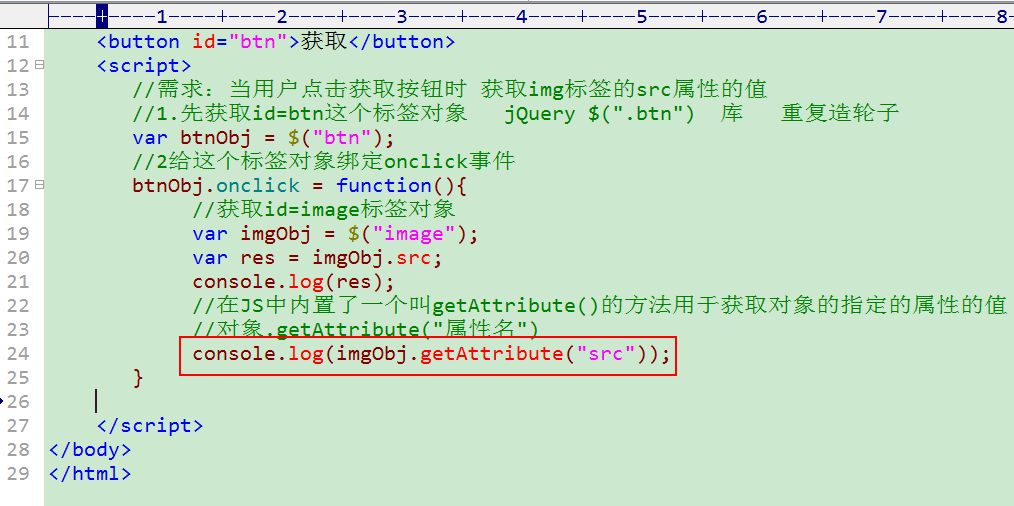Click the 'console.log(res);' line
Image resolution: width=1014 pixels, height=506 pixels.
point(293,282)
